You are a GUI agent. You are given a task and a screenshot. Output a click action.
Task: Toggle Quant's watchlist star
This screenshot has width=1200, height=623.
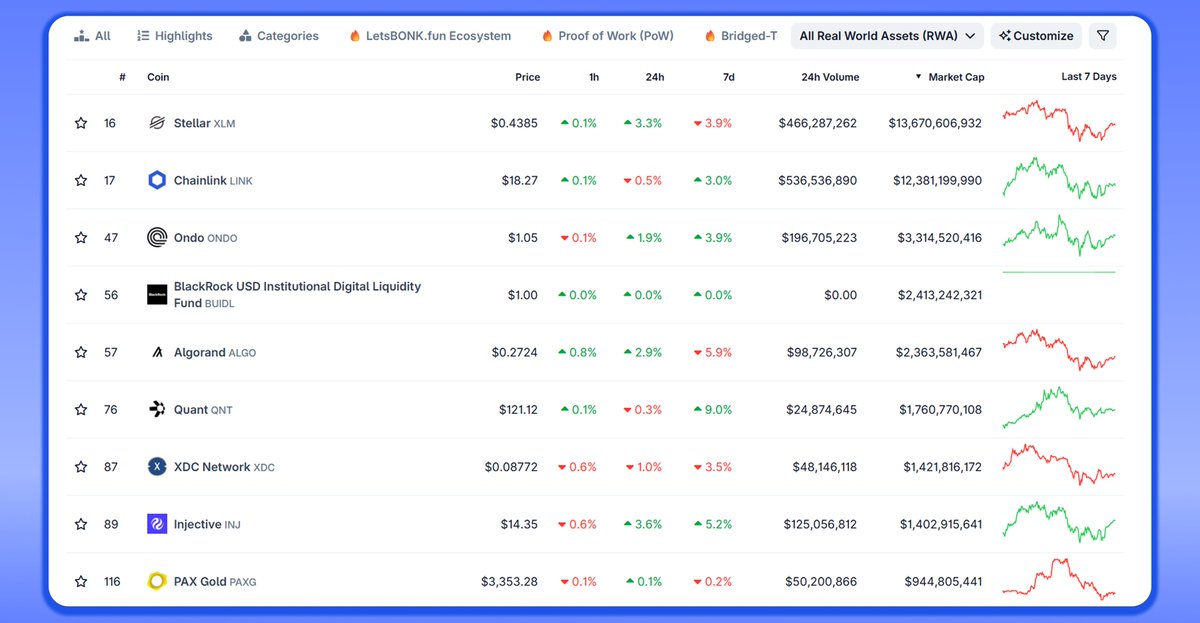[x=81, y=409]
